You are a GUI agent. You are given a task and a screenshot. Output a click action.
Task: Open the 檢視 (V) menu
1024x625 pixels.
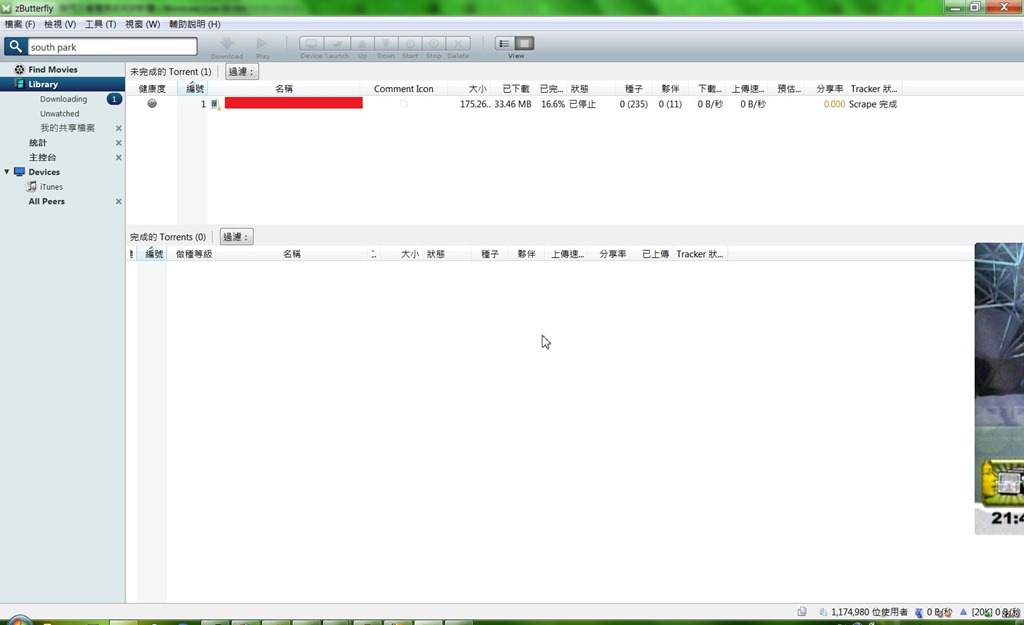60,24
